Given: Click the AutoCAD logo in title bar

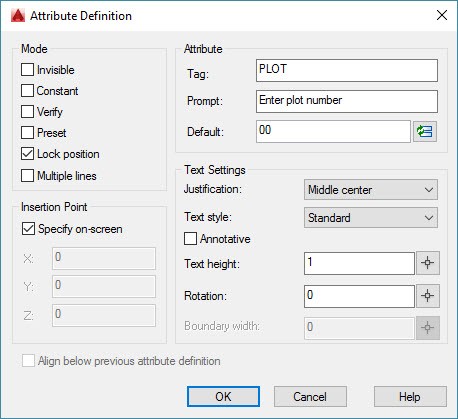Looking at the screenshot, I should point(18,16).
